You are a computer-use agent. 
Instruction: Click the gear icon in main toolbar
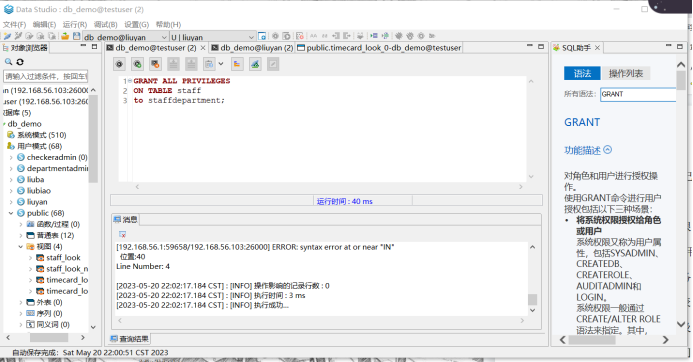tap(275, 36)
